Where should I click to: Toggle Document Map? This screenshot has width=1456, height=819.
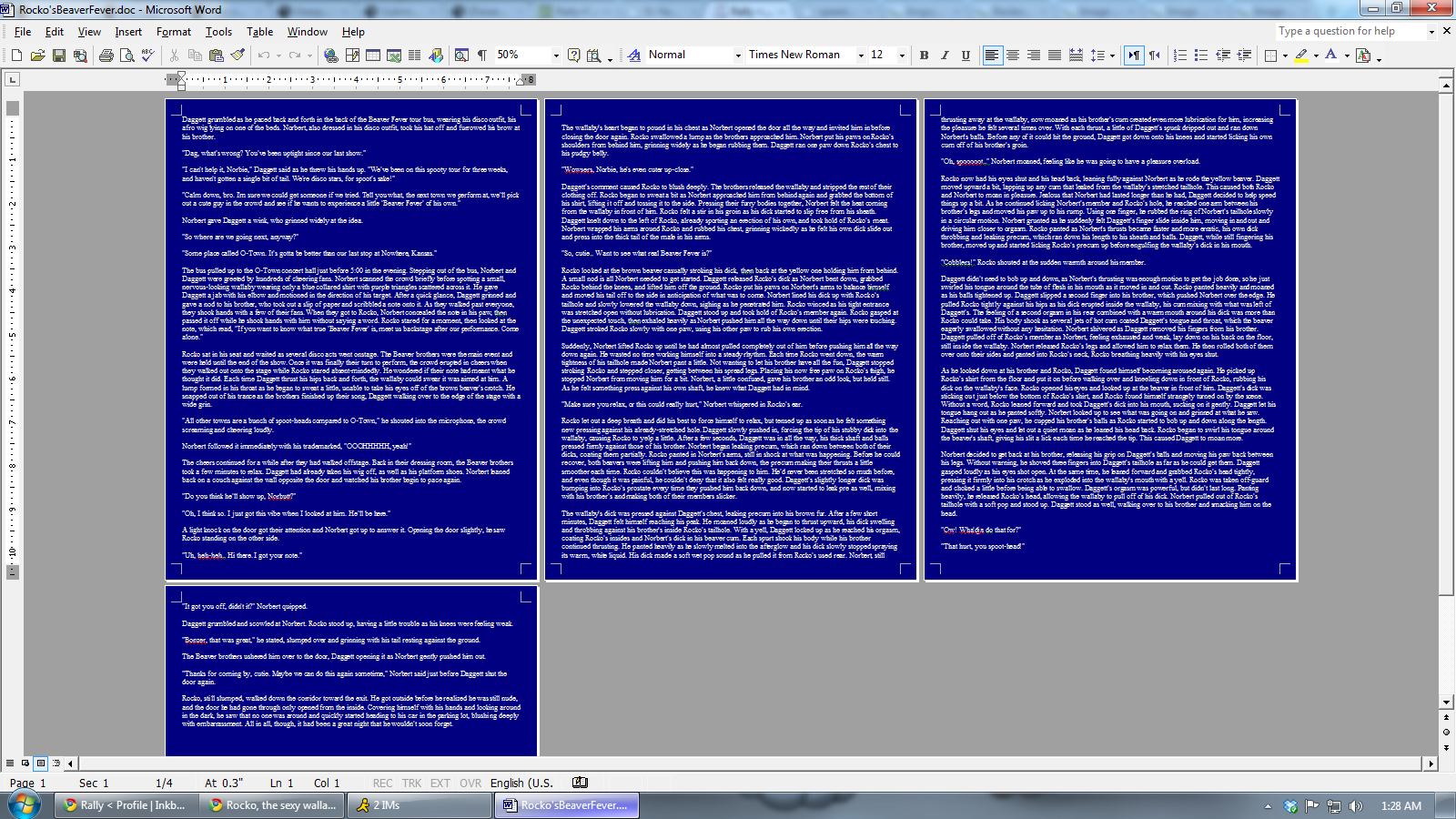click(x=461, y=56)
